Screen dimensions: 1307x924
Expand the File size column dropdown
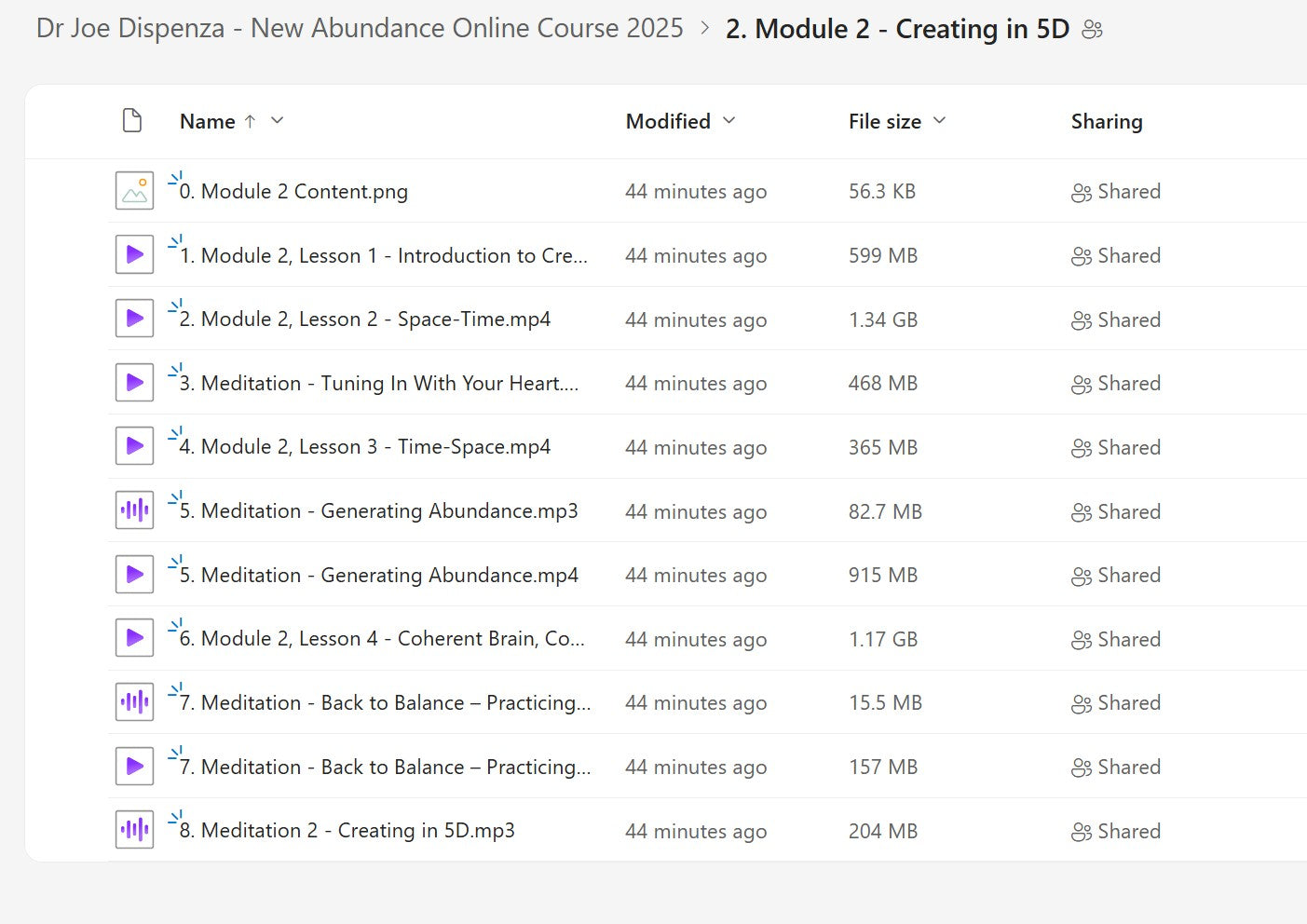click(x=939, y=121)
